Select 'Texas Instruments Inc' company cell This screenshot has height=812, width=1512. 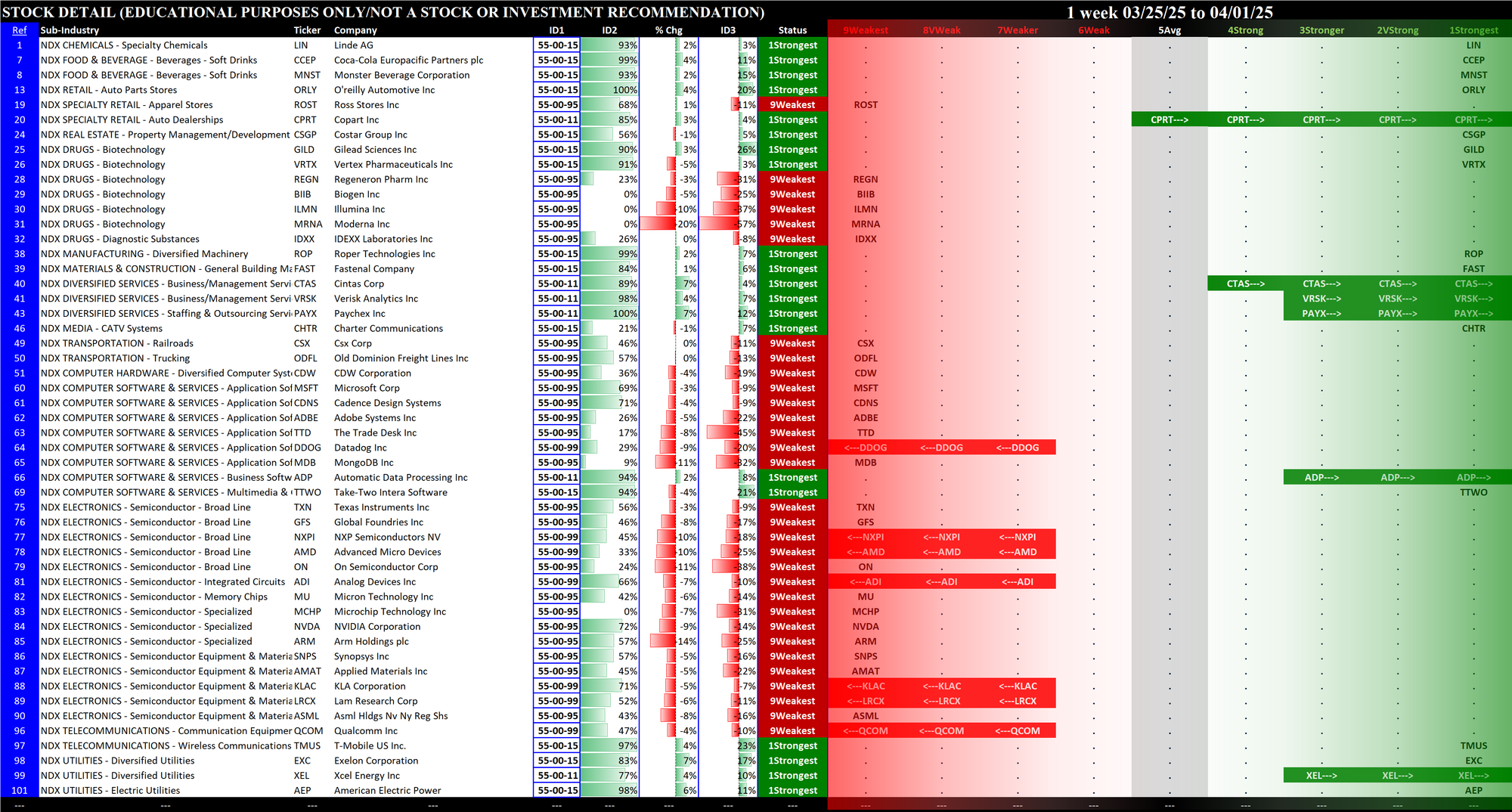[382, 507]
